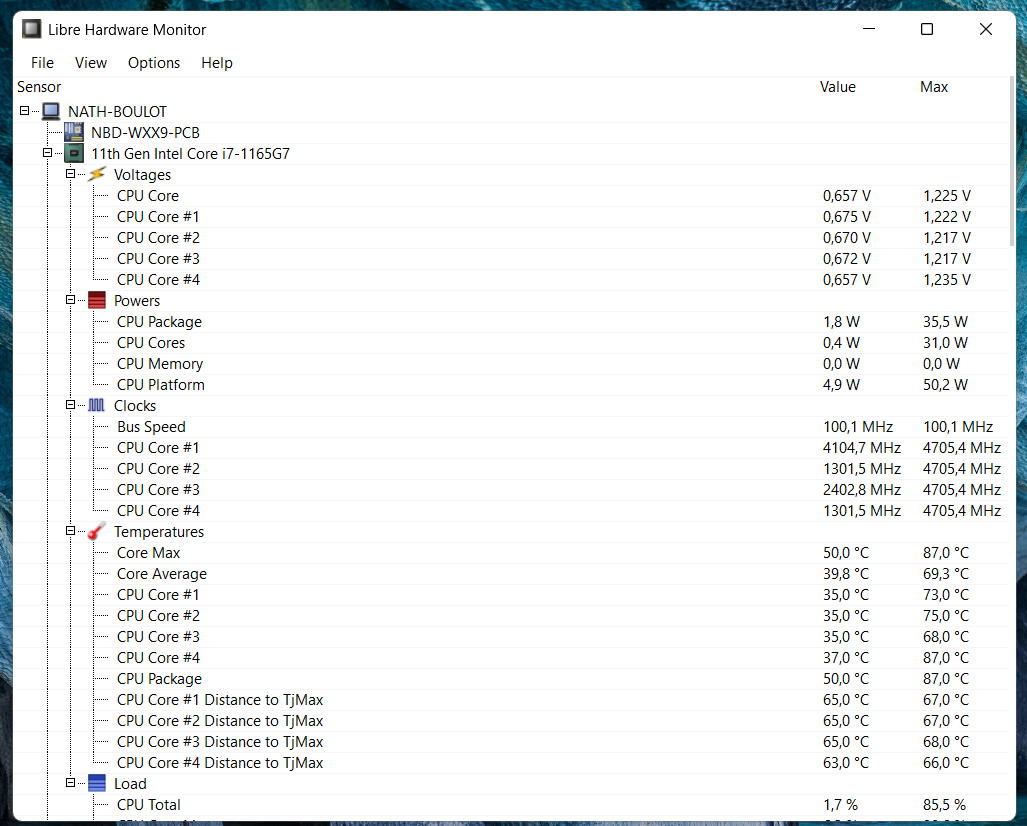Select Temperatures CPU Core #3 row
Image resolution: width=1027 pixels, height=826 pixels.
tap(511, 637)
